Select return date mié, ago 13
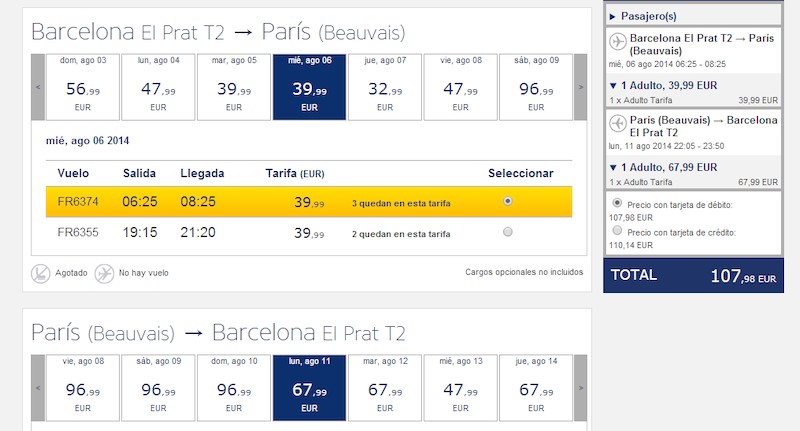Screen dimensions: 800x431 point(460,388)
